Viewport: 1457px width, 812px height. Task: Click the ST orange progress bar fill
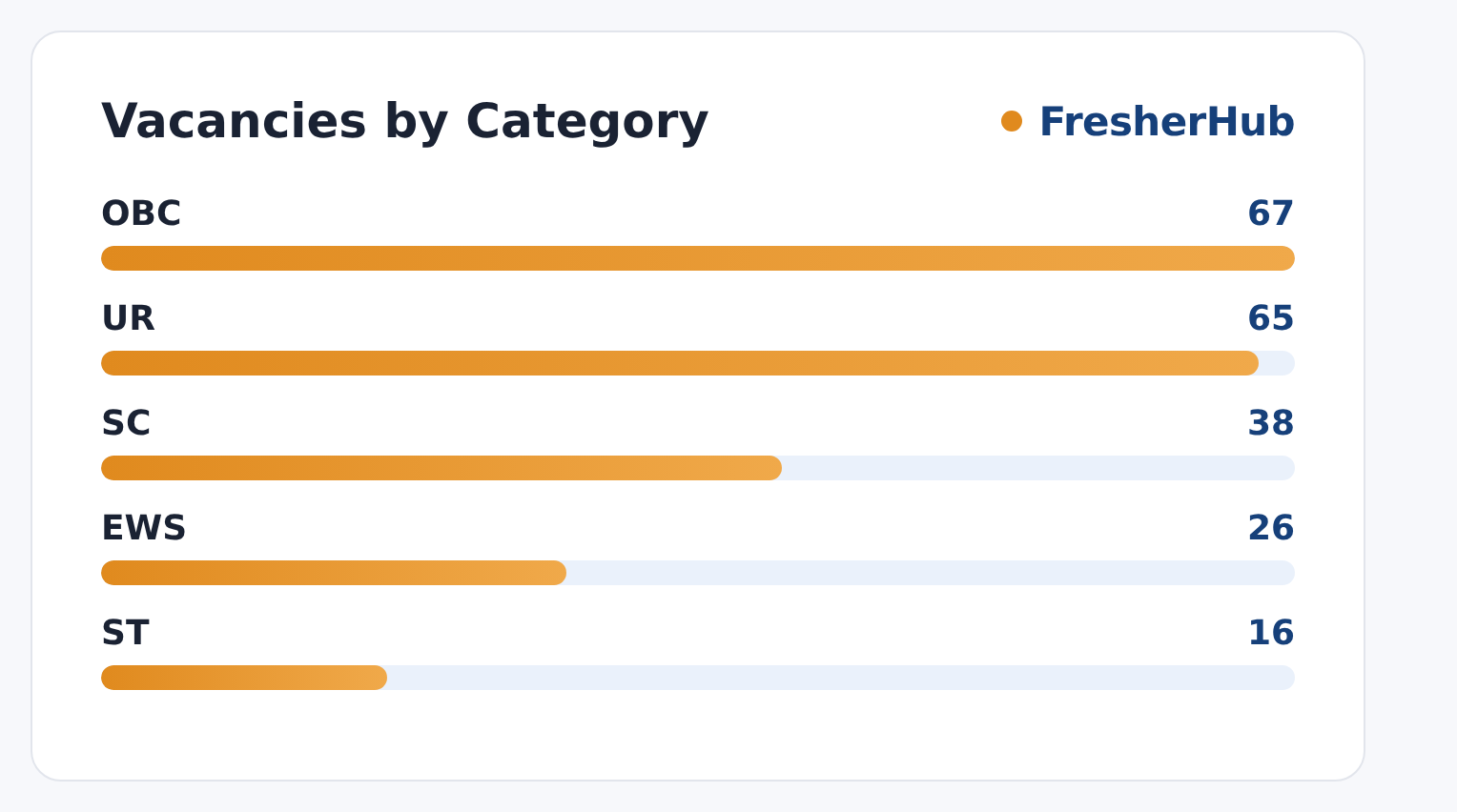tap(244, 678)
